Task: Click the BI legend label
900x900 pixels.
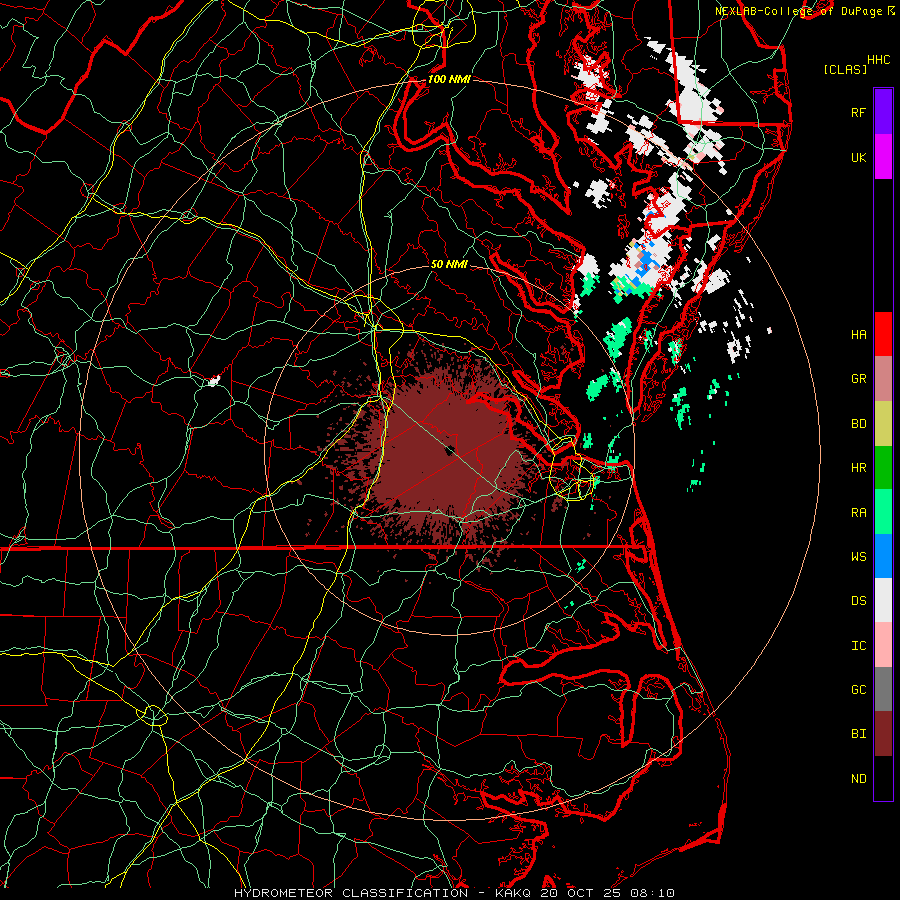Action: point(858,734)
